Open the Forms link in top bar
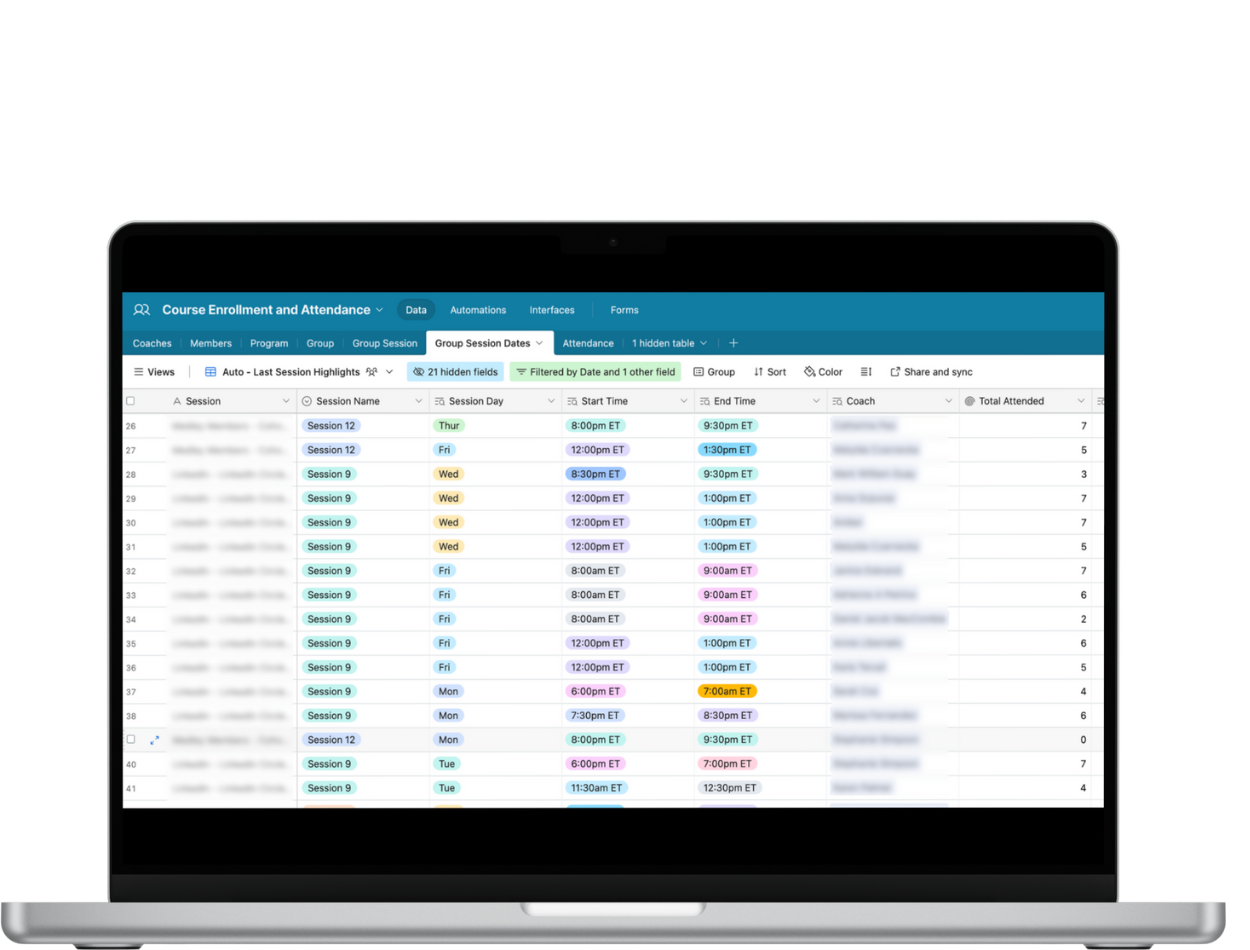This screenshot has width=1250, height=950. coord(624,310)
